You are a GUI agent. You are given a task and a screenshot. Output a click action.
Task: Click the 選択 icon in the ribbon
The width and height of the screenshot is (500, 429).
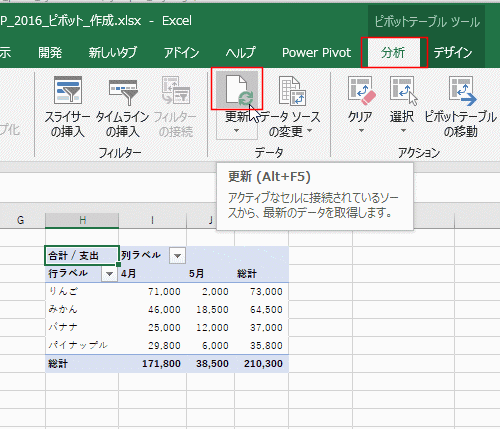point(403,90)
